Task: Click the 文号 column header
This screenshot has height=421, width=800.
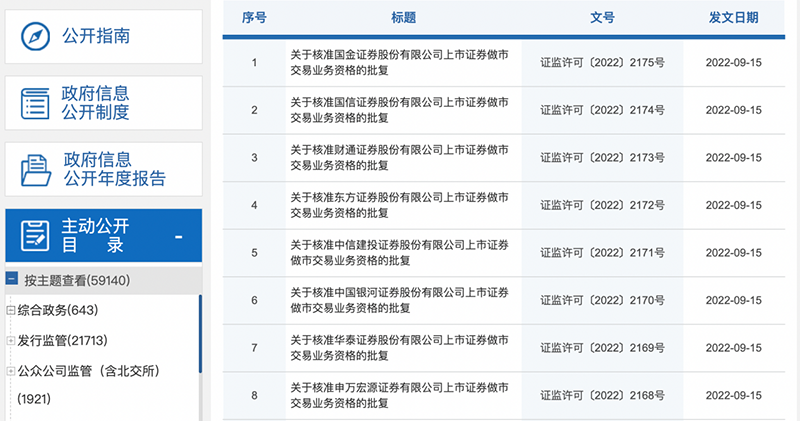Action: point(603,18)
